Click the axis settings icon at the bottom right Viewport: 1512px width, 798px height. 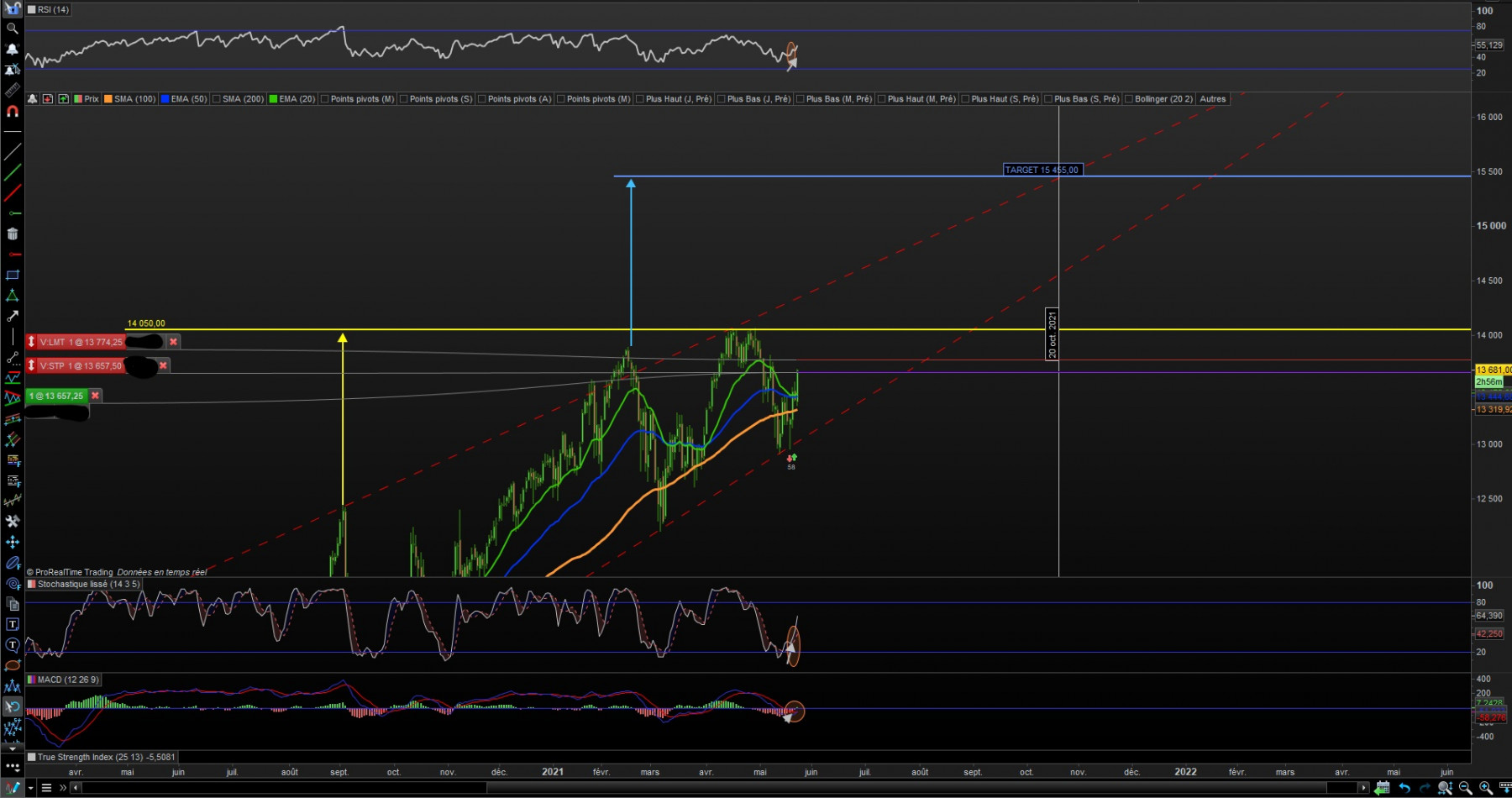coord(1504,787)
